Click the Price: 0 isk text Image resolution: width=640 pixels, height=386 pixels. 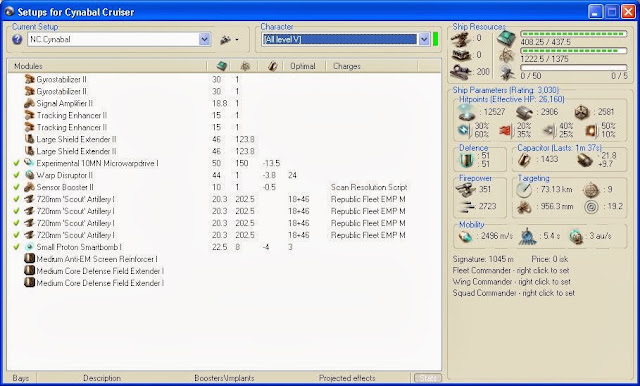(549, 259)
